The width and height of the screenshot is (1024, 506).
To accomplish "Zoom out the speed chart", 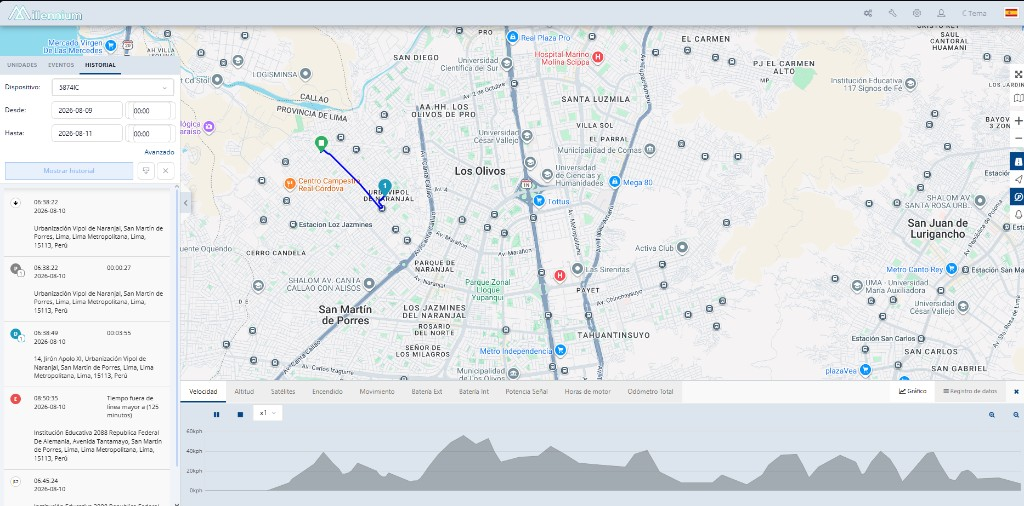I will (1016, 415).
